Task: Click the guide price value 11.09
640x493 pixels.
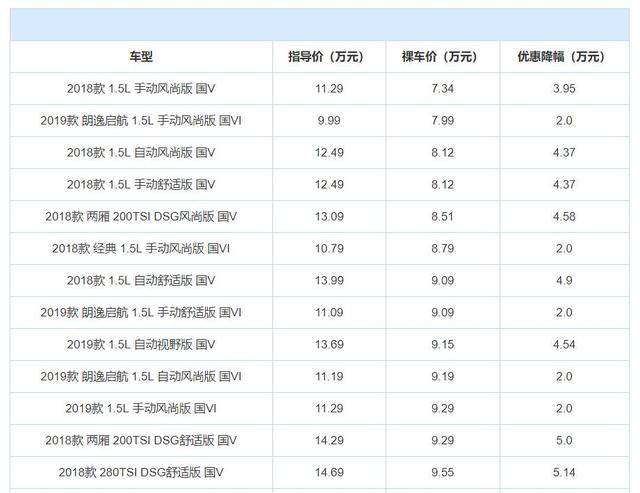Action: (x=329, y=313)
